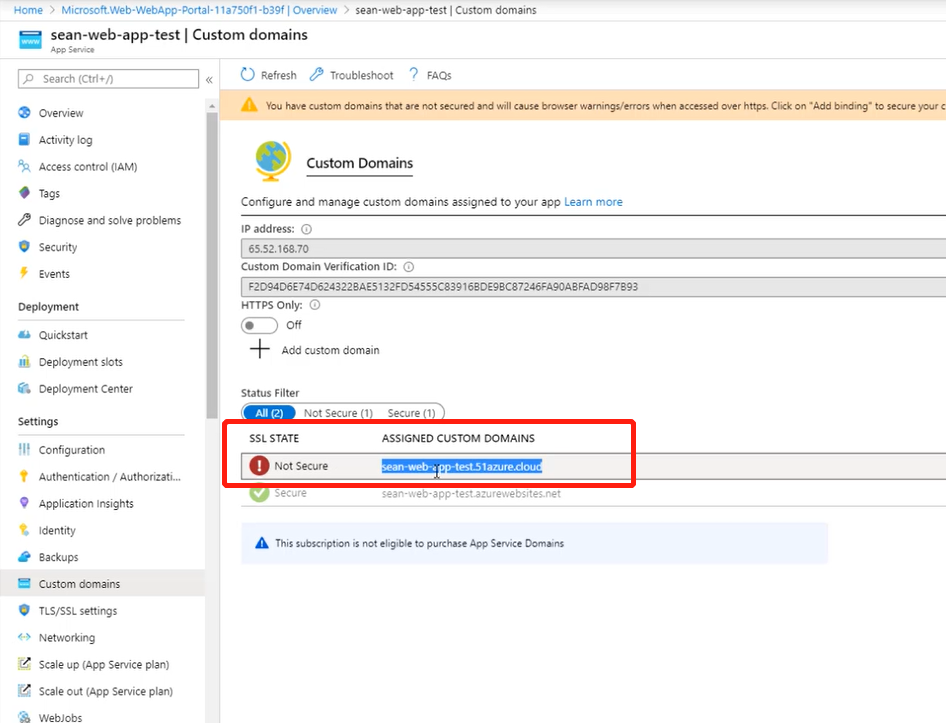Click the Troubleshoot button
This screenshot has width=946, height=723.
tap(351, 75)
